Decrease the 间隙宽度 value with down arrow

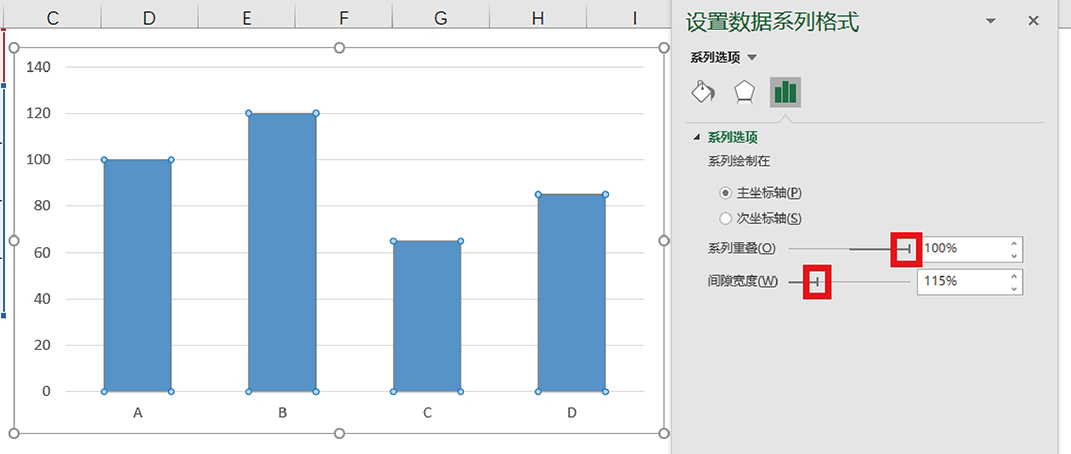coord(1014,288)
